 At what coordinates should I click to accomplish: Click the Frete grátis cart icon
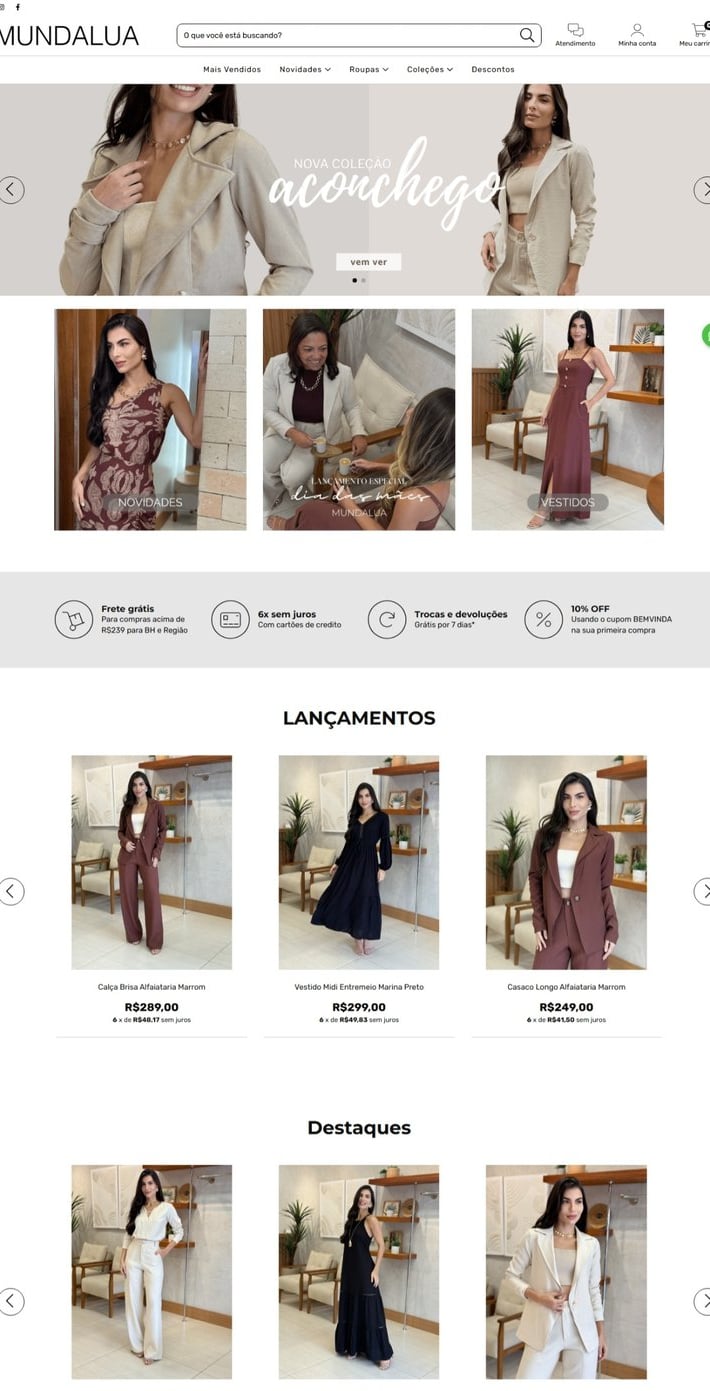[73, 620]
